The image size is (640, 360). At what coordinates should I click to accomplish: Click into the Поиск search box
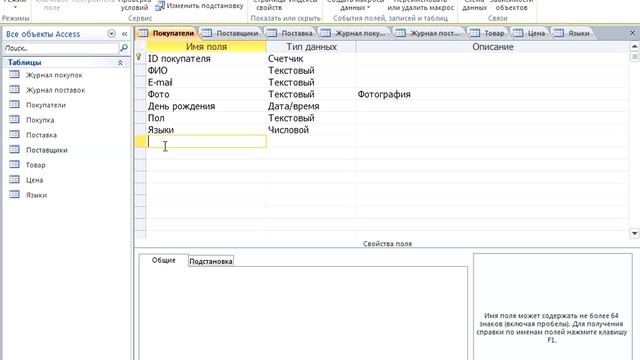tap(60, 48)
